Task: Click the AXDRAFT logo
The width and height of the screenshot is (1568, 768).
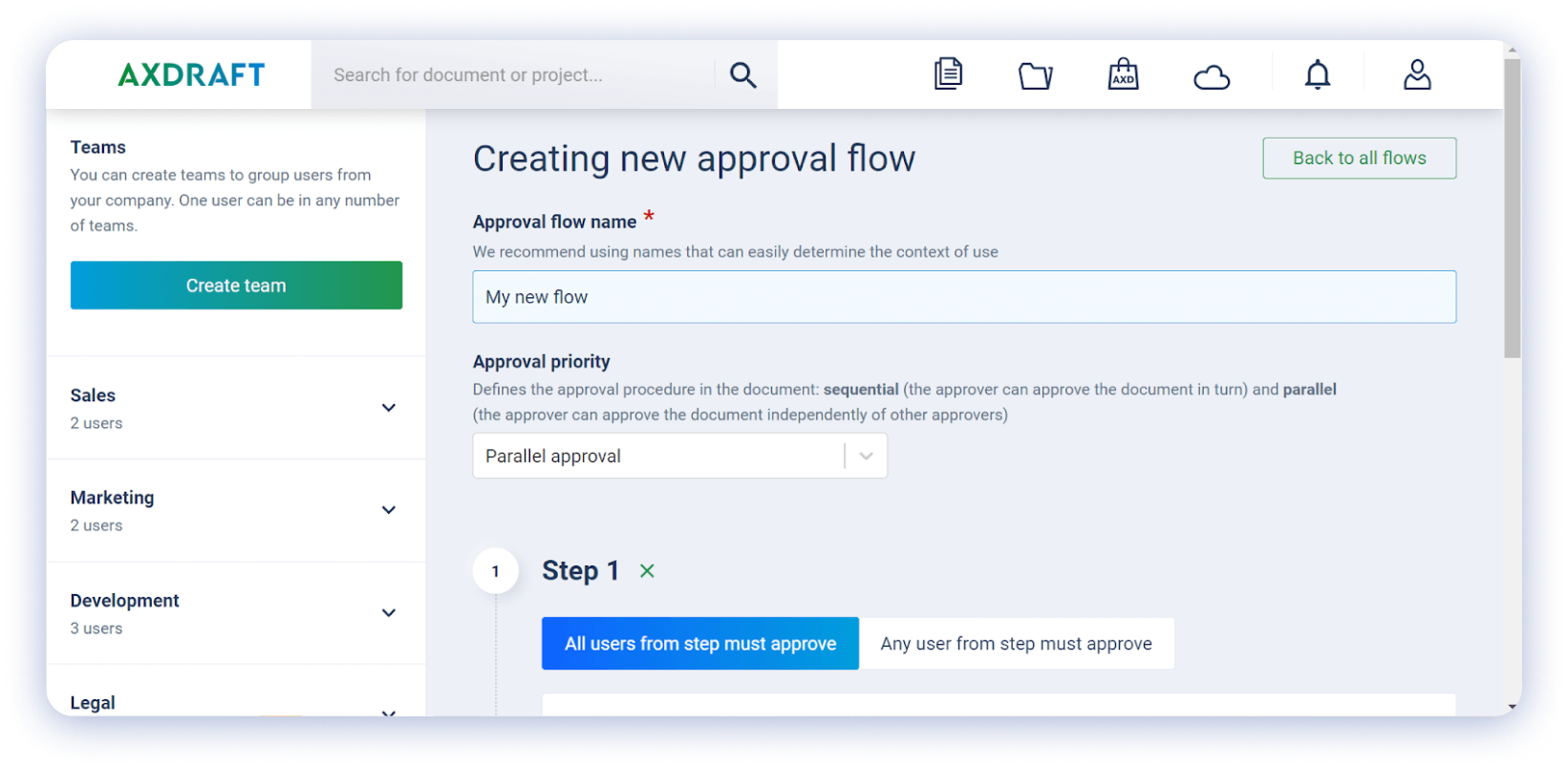Action: (x=191, y=75)
